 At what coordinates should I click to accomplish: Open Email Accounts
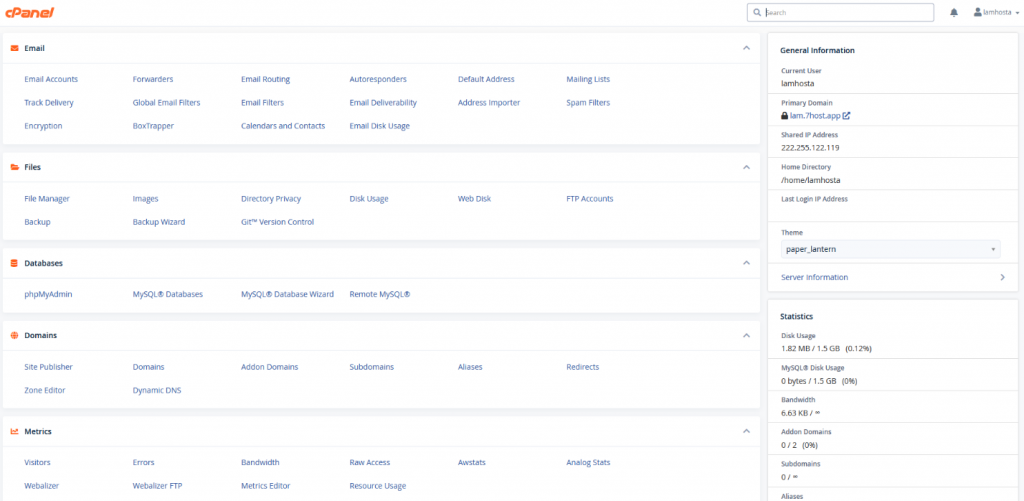[x=51, y=79]
